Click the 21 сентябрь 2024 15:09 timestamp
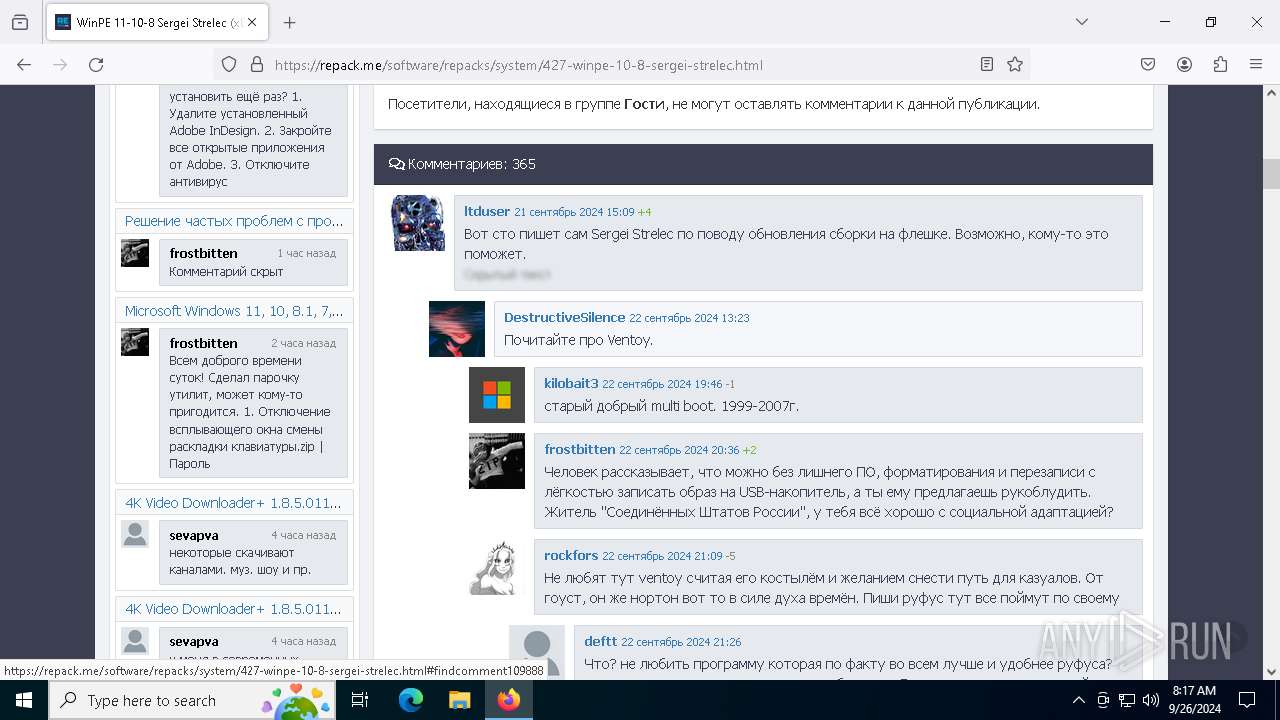Viewport: 1280px width, 720px height. pyautogui.click(x=574, y=212)
